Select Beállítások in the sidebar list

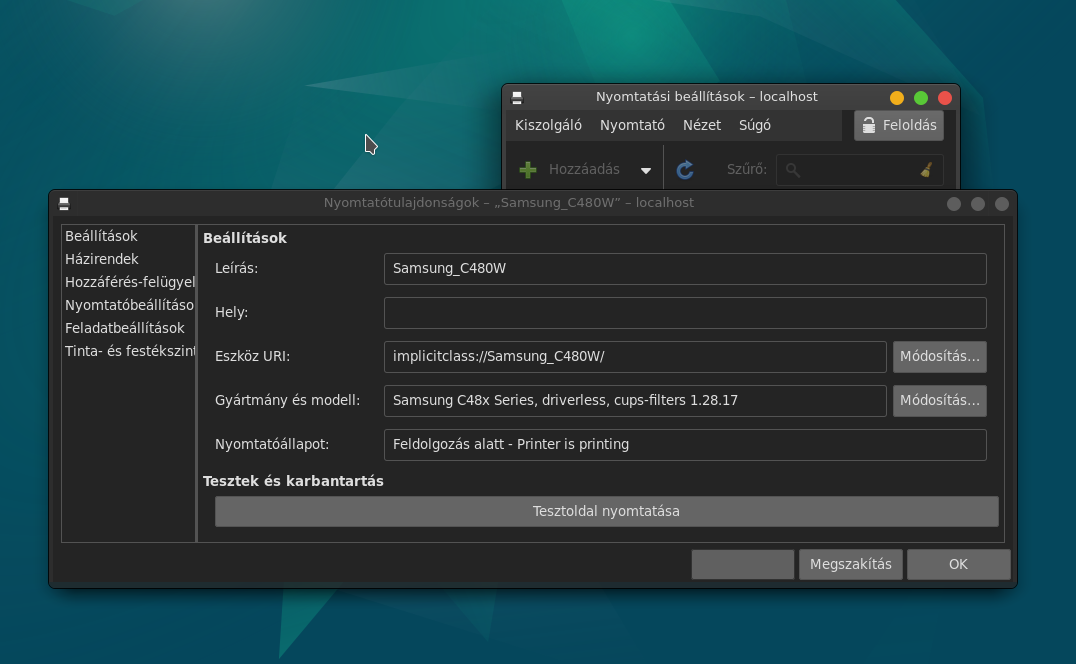(128, 236)
